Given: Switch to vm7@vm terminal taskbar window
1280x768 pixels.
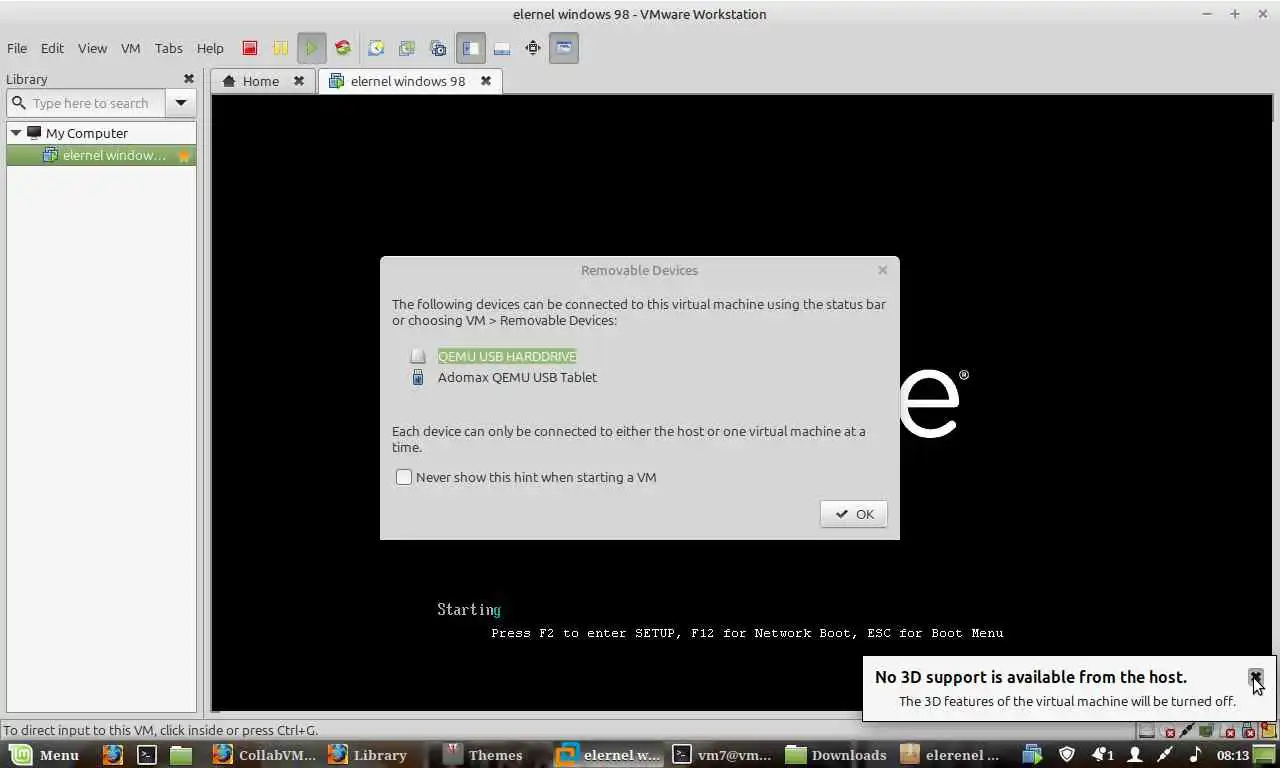Looking at the screenshot, I should (722, 755).
